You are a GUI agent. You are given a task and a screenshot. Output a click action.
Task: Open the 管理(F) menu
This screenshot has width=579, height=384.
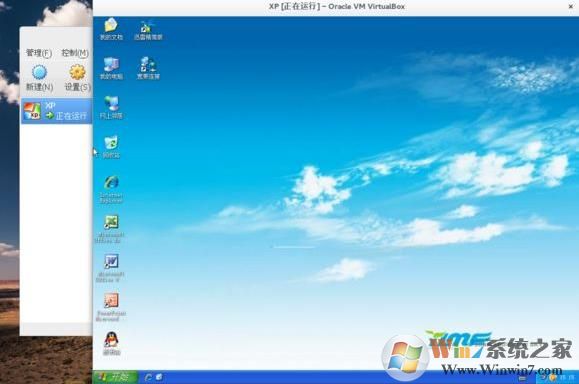pos(39,53)
